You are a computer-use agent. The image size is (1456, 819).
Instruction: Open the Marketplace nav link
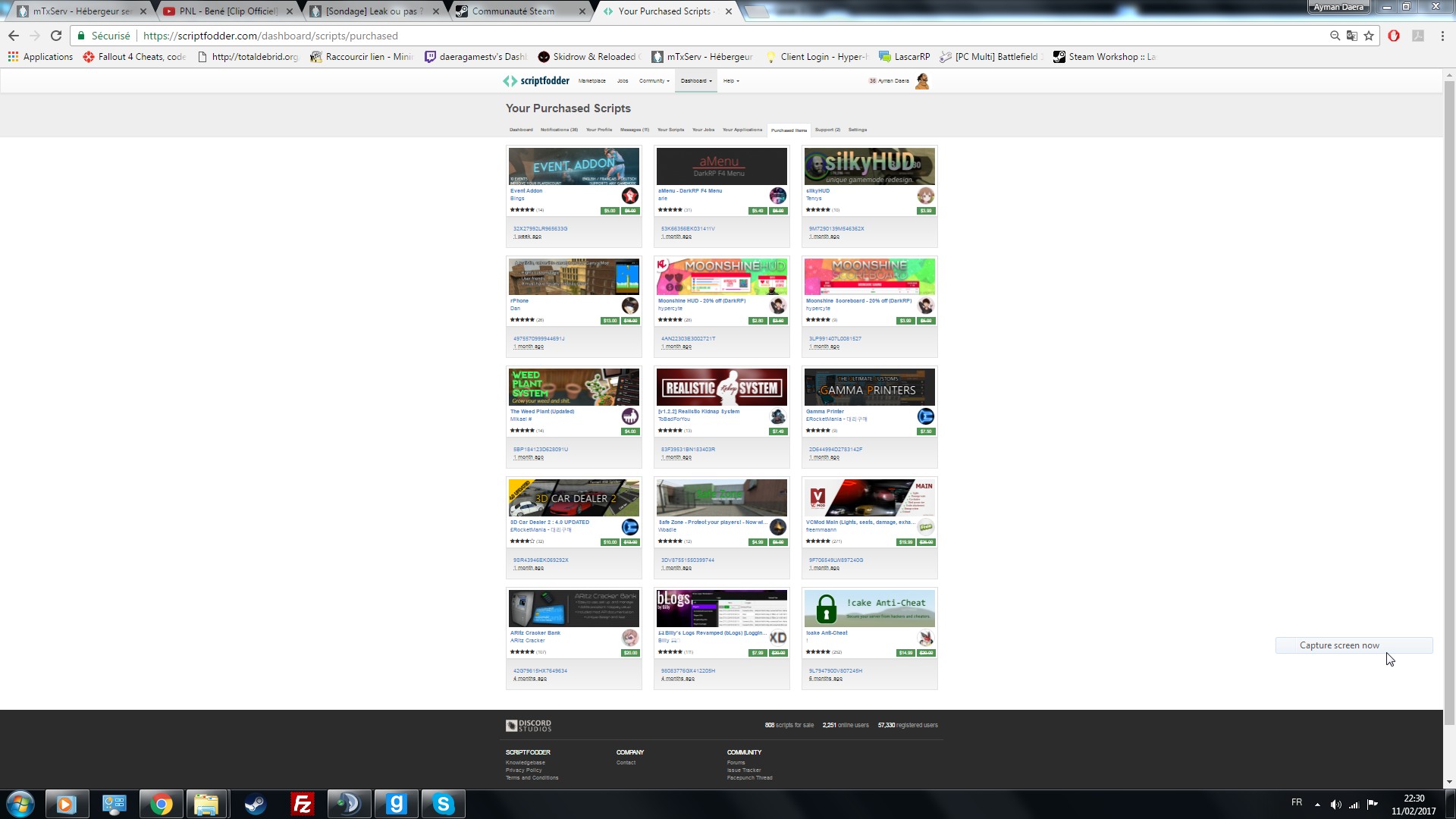[x=591, y=80]
